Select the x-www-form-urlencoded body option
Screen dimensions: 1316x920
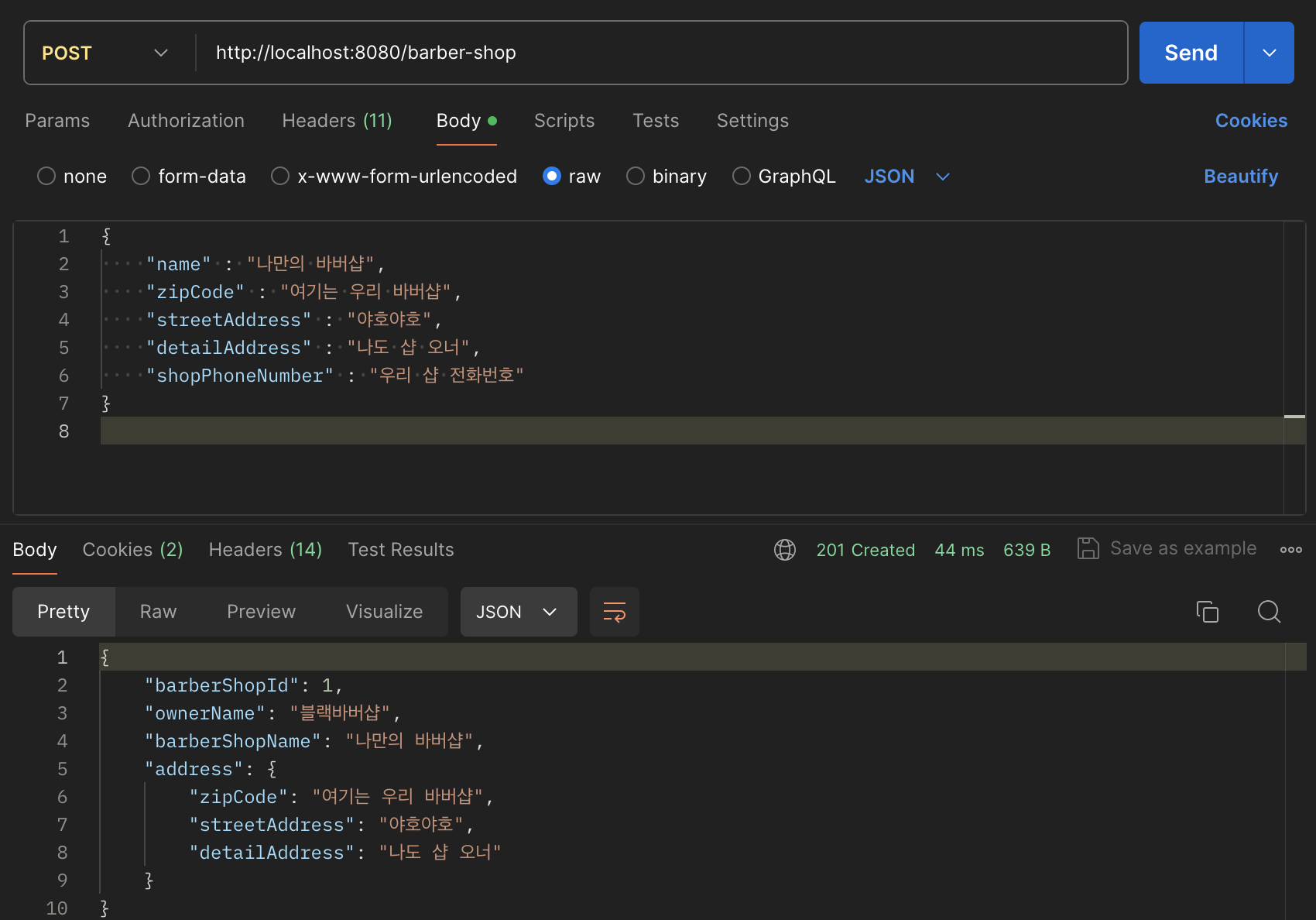coord(280,177)
